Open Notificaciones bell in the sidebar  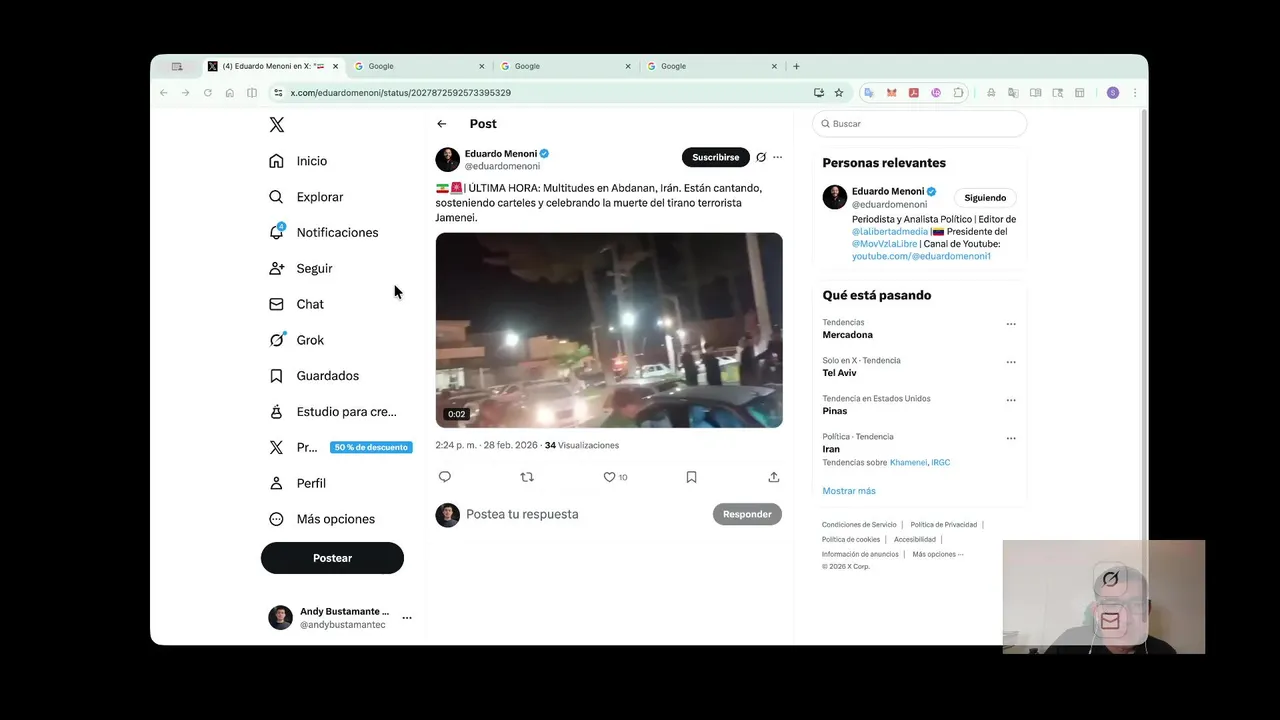click(x=324, y=232)
